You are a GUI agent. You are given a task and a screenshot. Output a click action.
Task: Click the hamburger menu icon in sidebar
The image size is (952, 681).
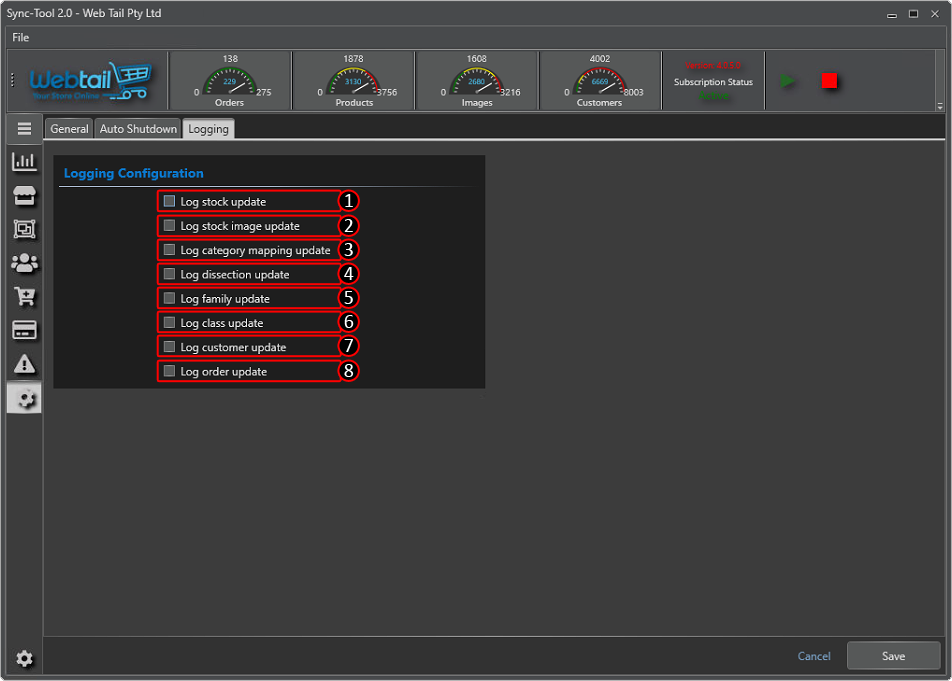coord(24,128)
